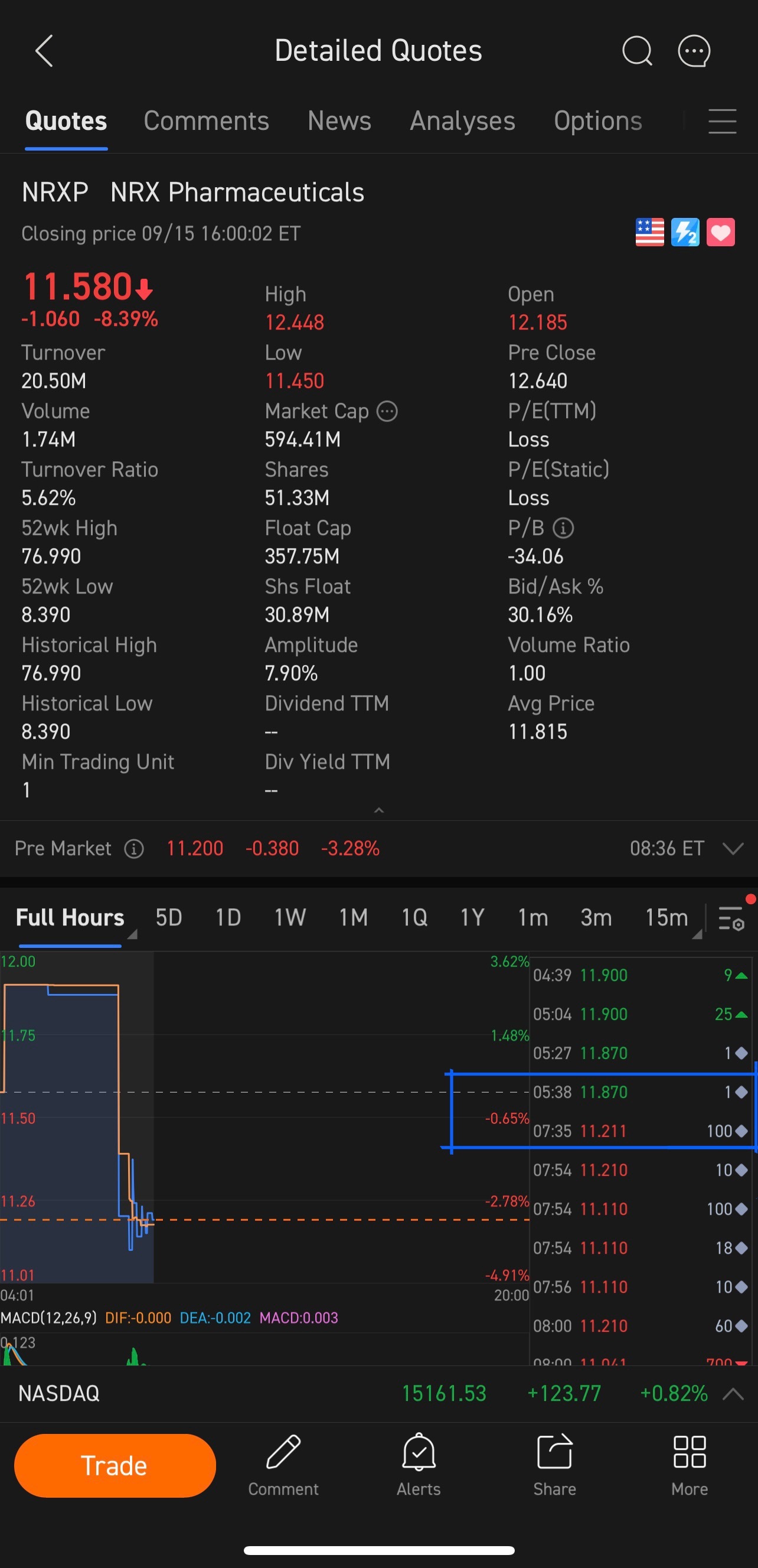Collapse the quote details caret

379,810
